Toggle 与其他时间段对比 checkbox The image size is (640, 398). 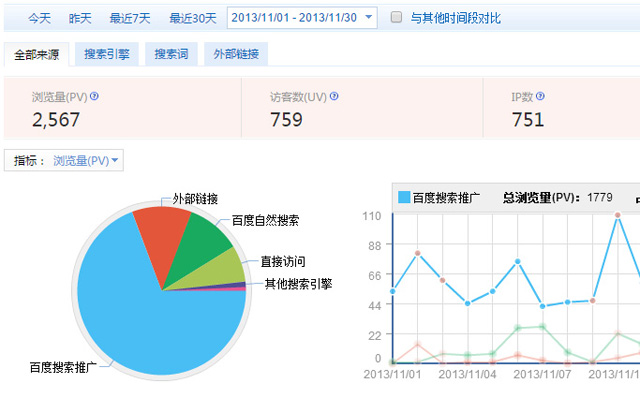[396, 17]
